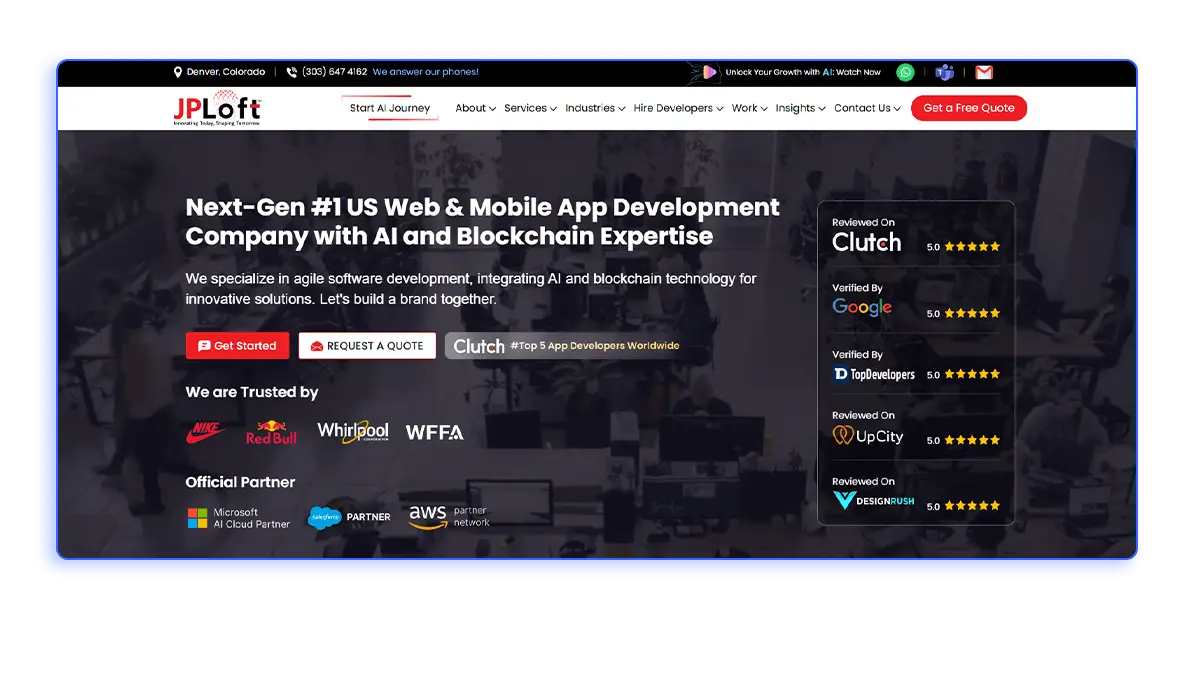Click the Nike logo

point(206,432)
